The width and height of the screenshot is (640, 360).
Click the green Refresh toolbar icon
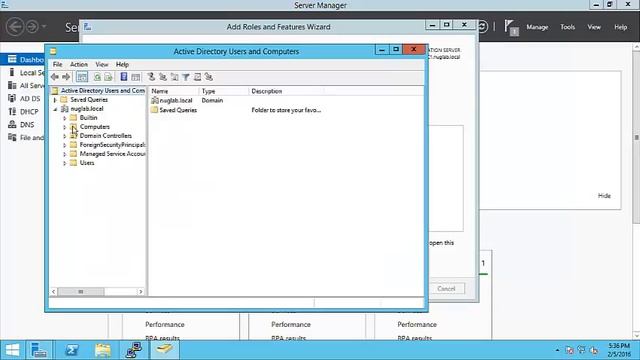[x=97, y=77]
